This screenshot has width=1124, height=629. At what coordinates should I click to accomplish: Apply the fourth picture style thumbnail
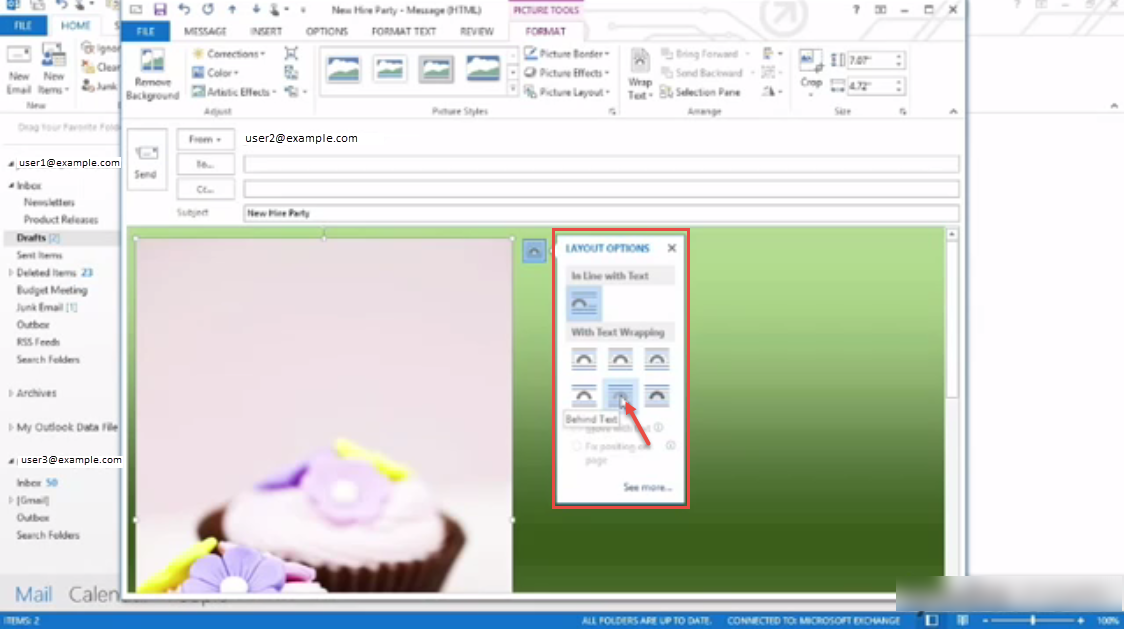coord(482,70)
